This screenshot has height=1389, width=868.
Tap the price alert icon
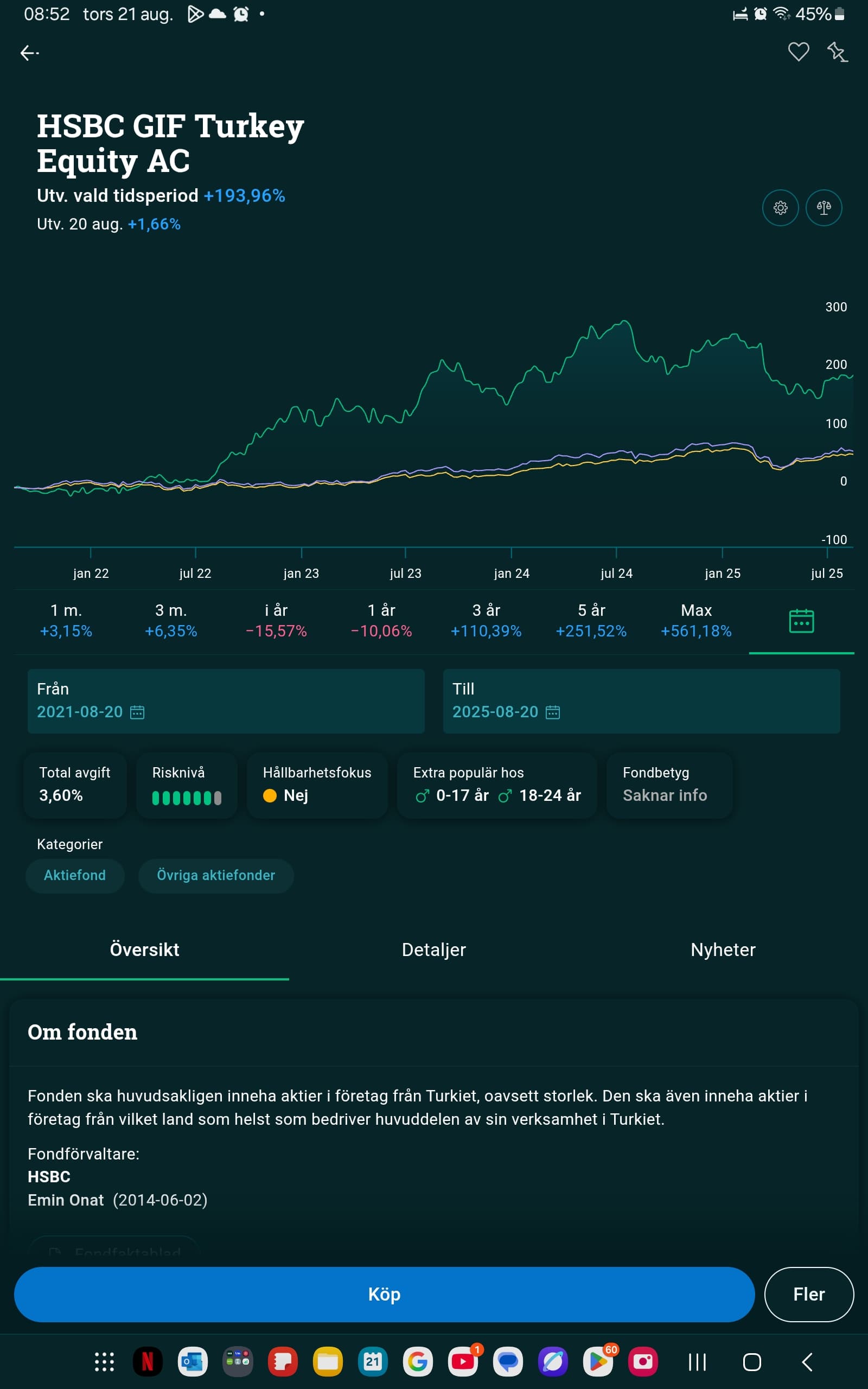coord(837,52)
